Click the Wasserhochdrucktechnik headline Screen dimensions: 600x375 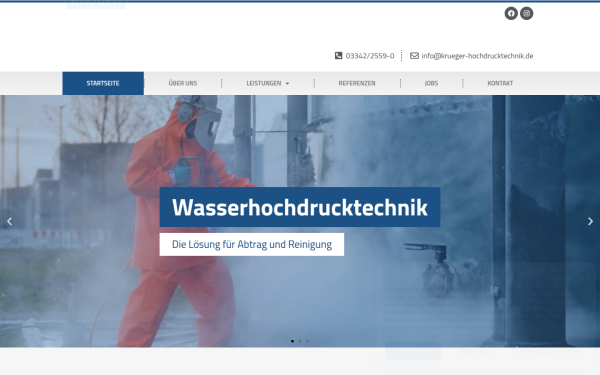(300, 207)
